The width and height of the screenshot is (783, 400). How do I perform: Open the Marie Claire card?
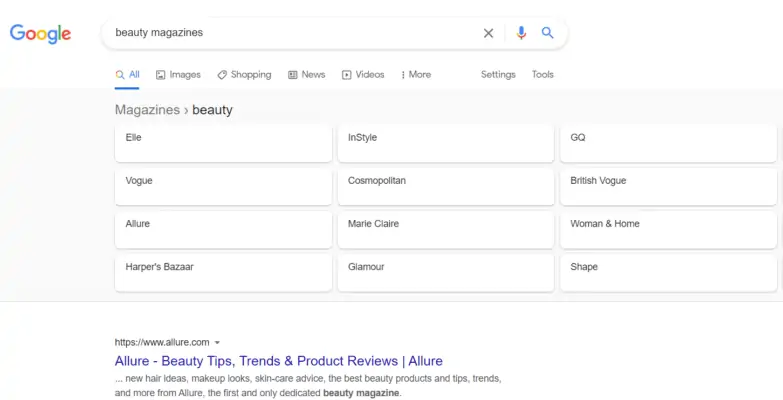(x=446, y=230)
